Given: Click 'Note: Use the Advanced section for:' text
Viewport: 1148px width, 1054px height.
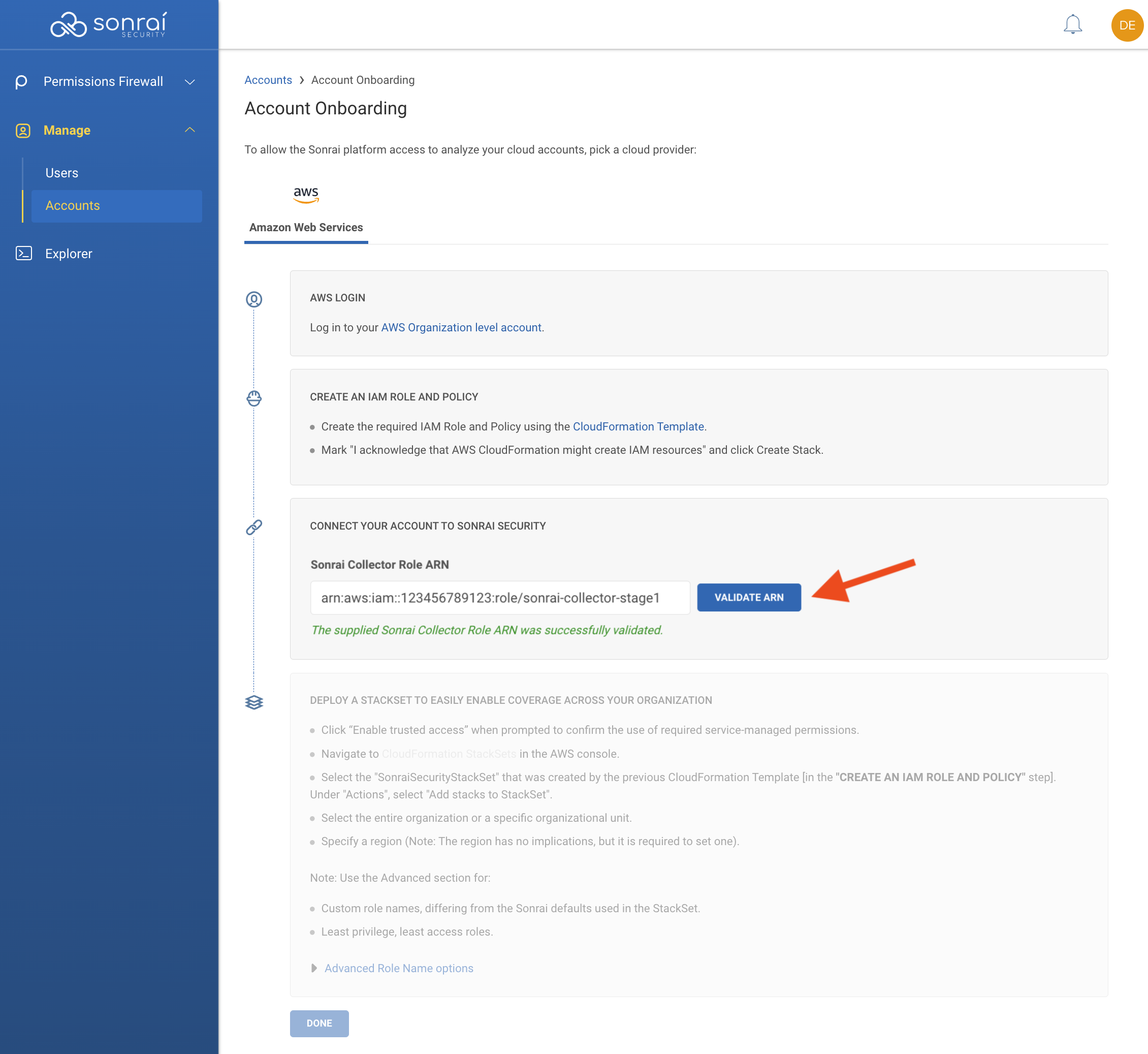Looking at the screenshot, I should click(x=400, y=878).
